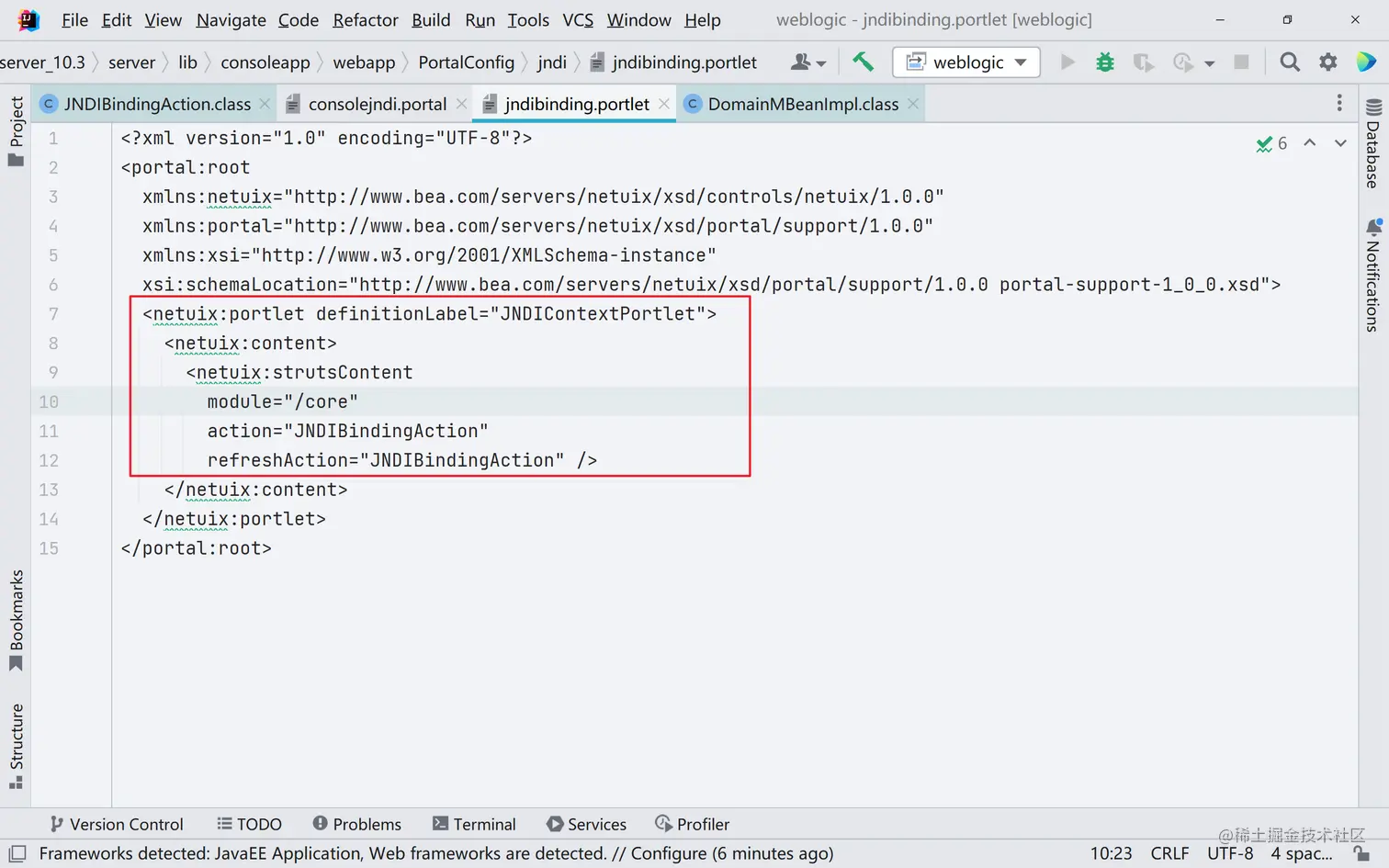This screenshot has width=1389, height=868.
Task: Open the Window menu
Action: coord(638,19)
